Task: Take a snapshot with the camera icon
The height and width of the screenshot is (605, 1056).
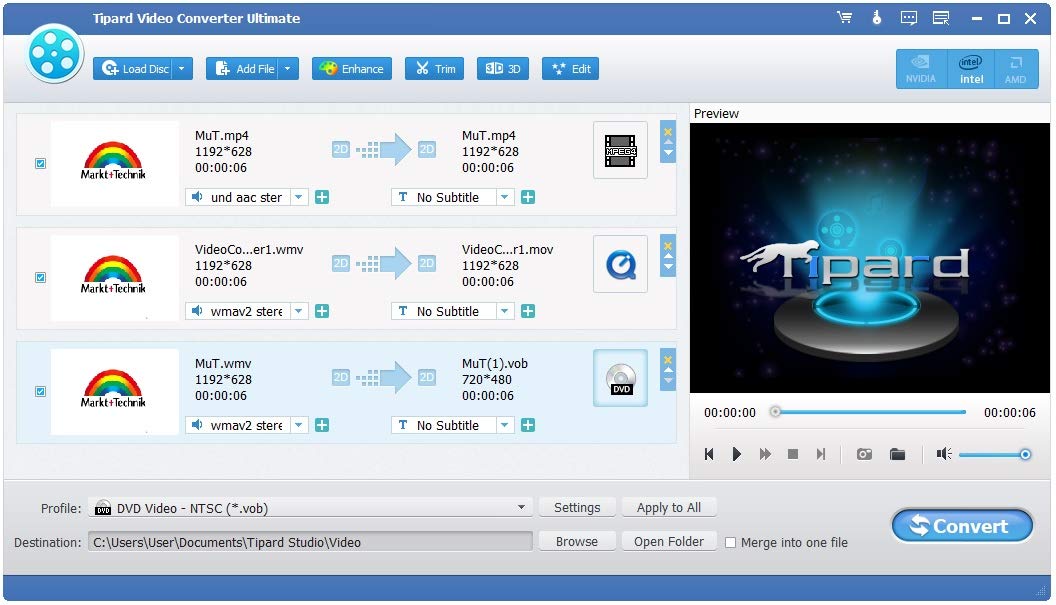Action: click(x=864, y=454)
